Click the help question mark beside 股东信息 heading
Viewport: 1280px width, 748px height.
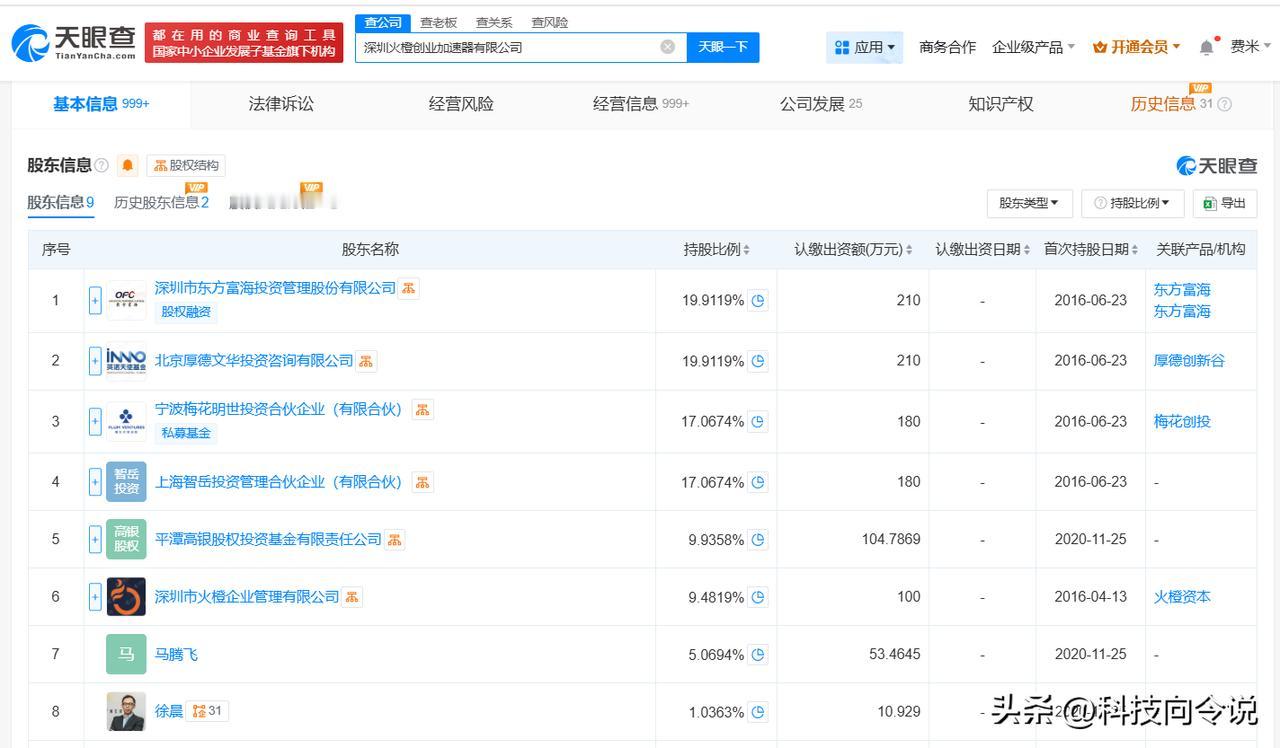pos(101,165)
